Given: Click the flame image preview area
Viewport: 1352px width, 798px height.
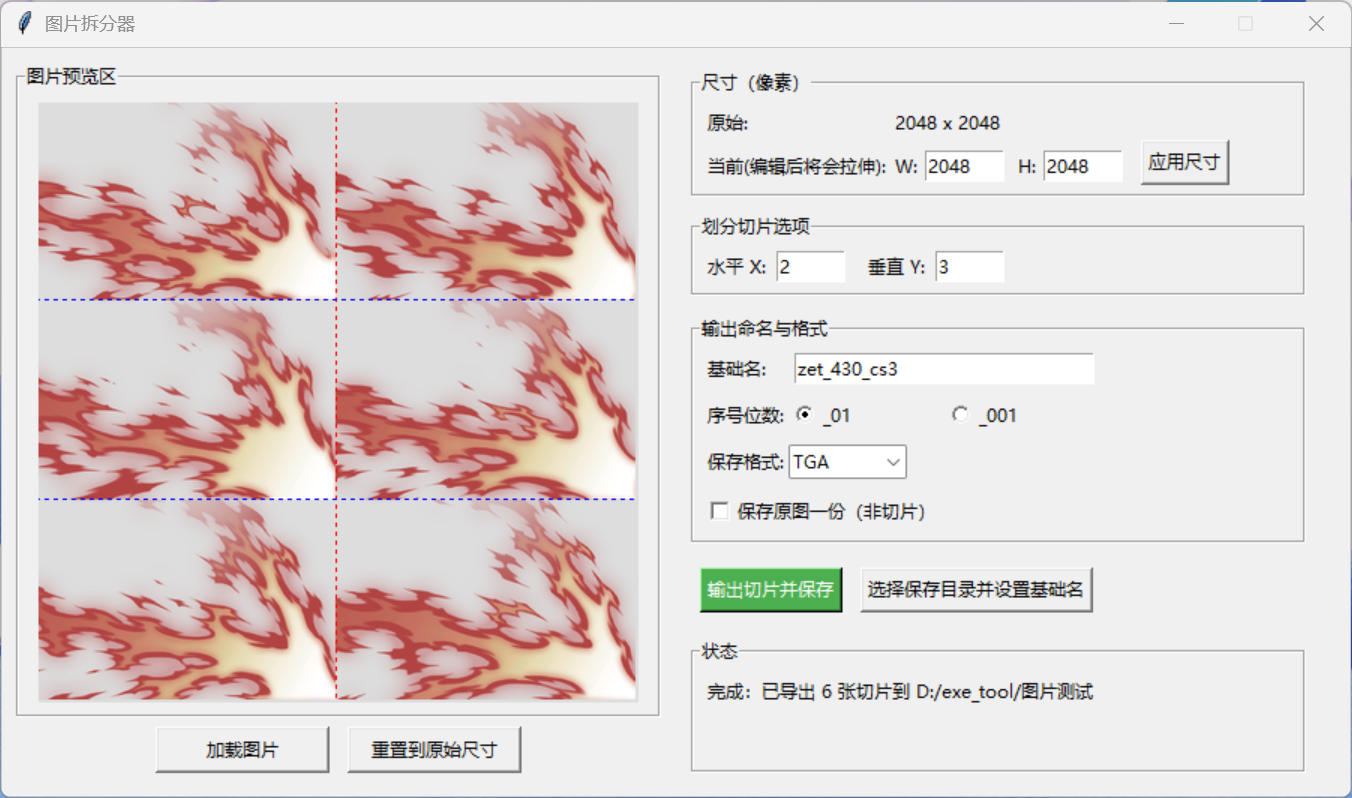Looking at the screenshot, I should [338, 401].
